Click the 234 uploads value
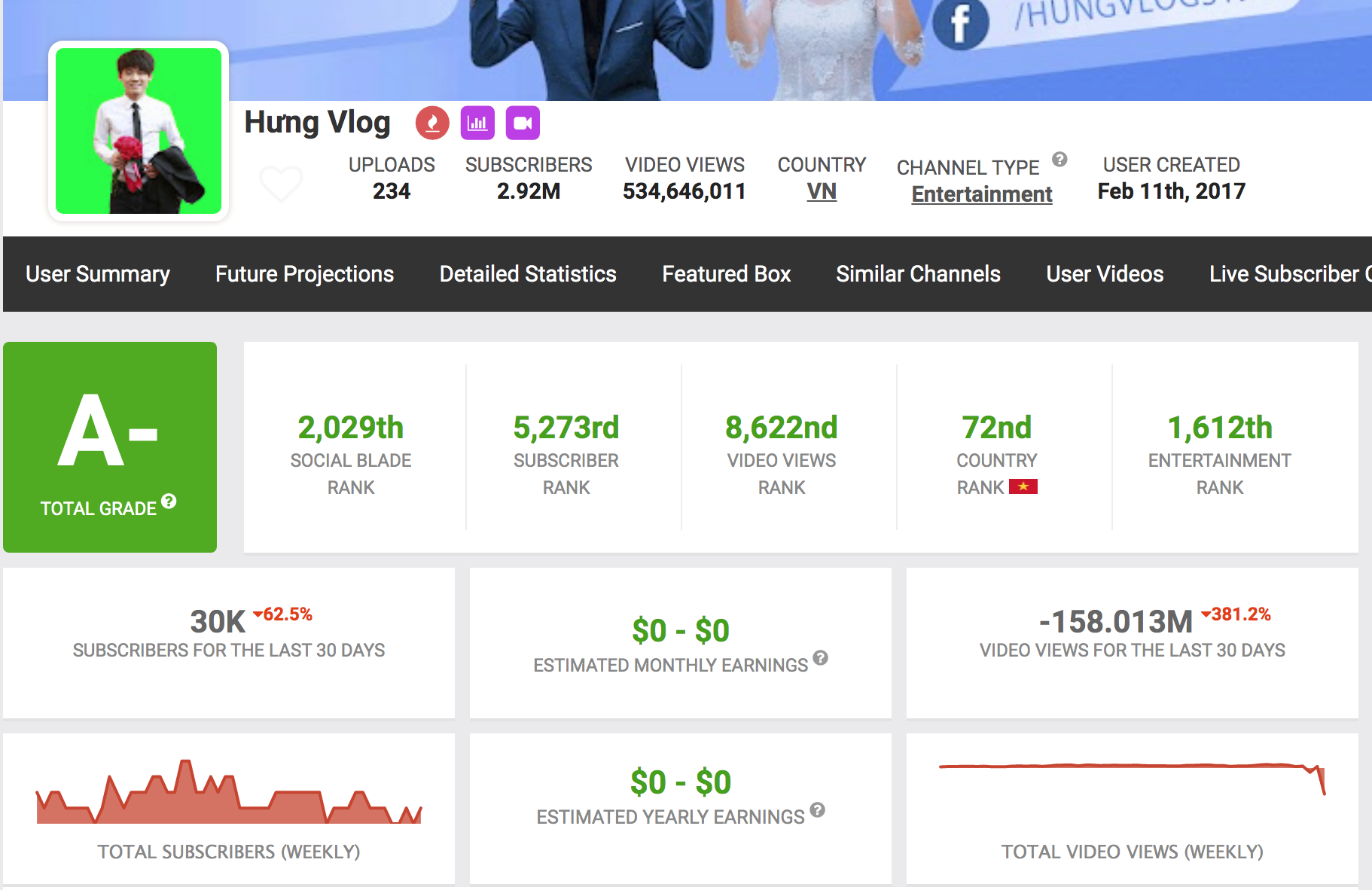 tap(392, 191)
